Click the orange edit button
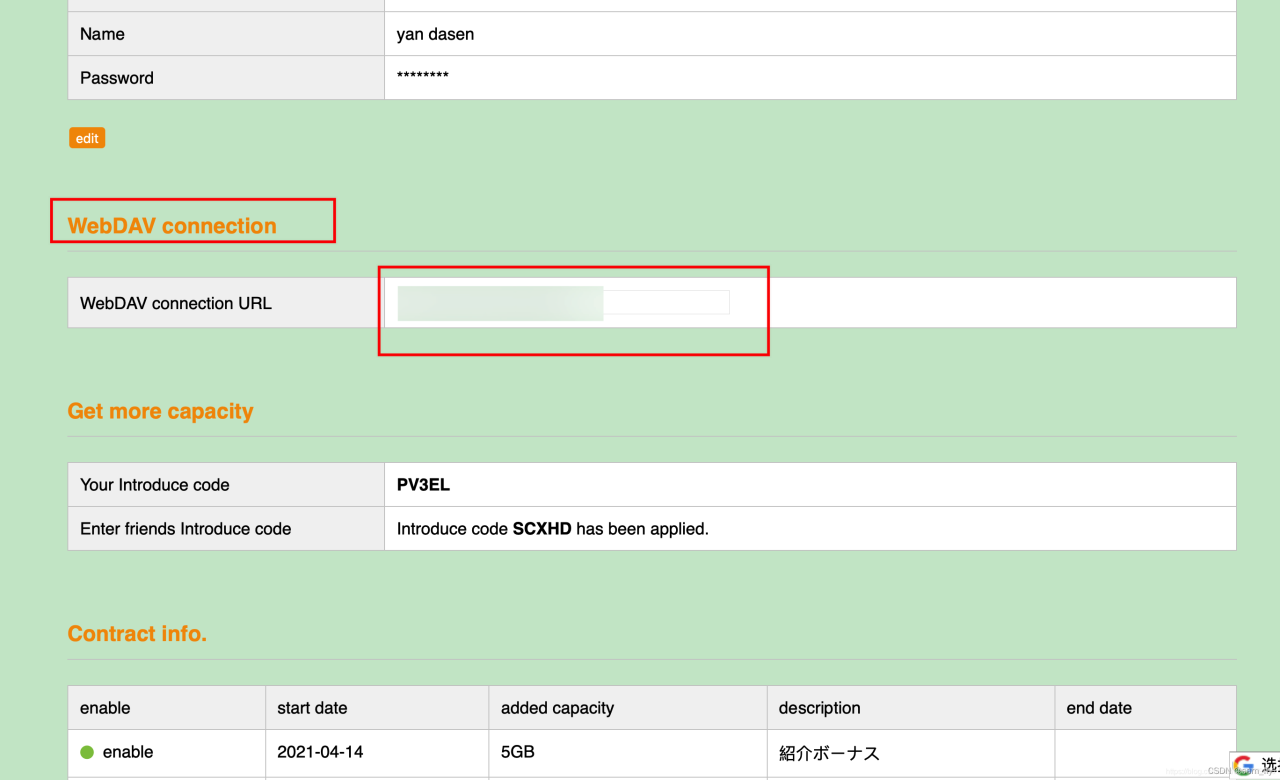Image resolution: width=1280 pixels, height=780 pixels. point(86,138)
